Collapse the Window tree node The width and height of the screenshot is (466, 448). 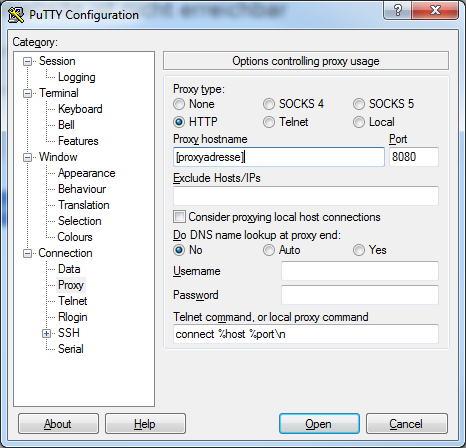tap(27, 157)
